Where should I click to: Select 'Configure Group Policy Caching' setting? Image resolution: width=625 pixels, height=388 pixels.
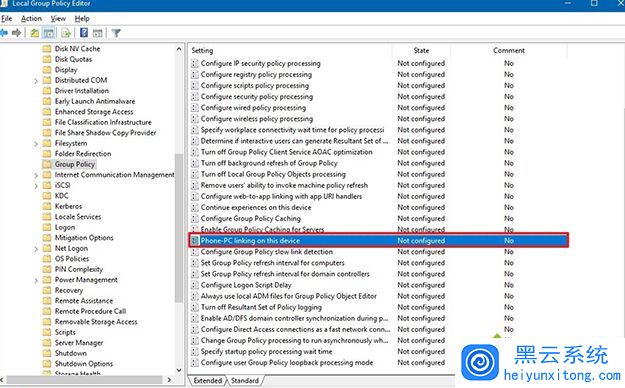coord(251,219)
